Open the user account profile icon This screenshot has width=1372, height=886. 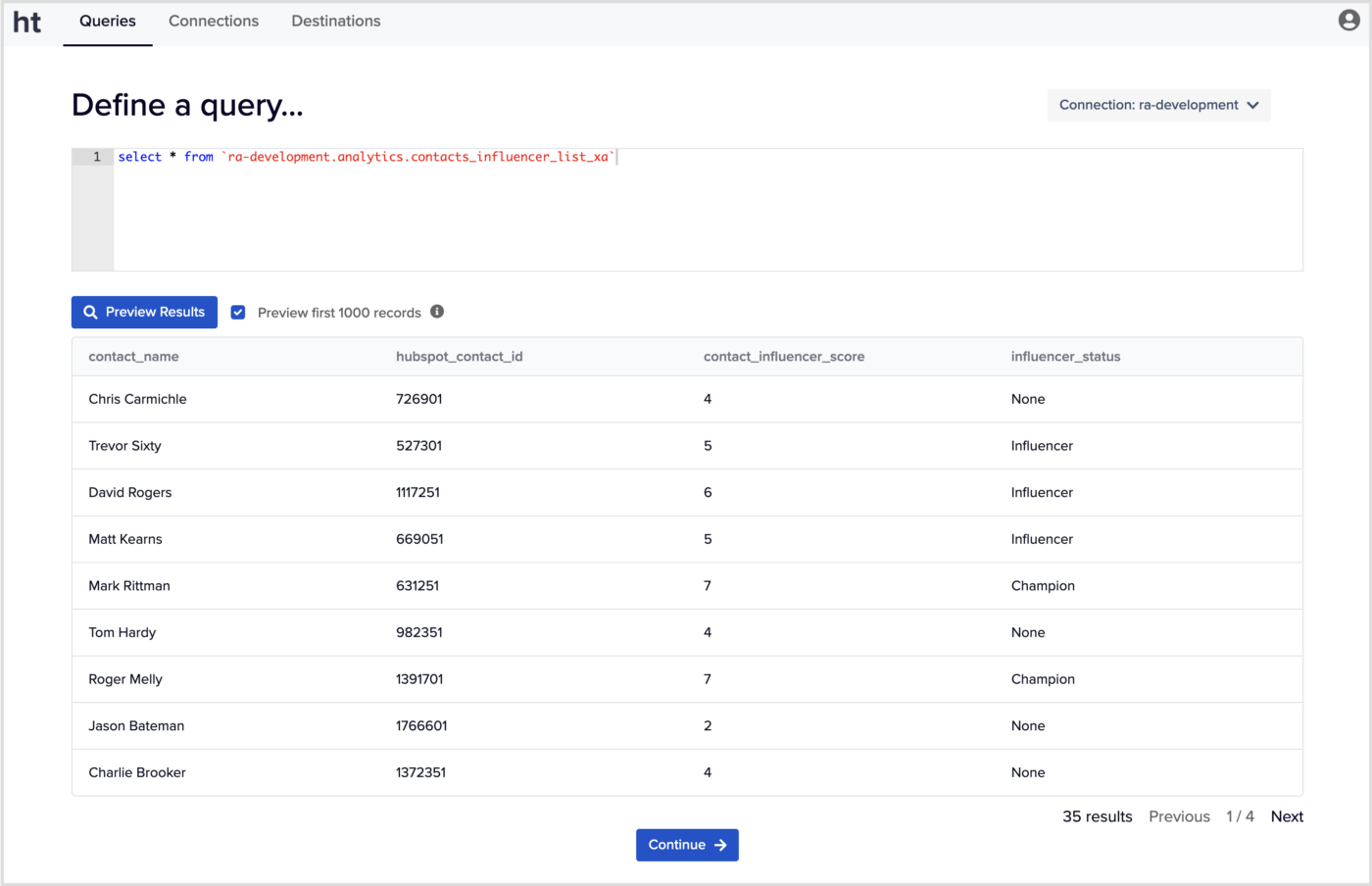(1348, 21)
